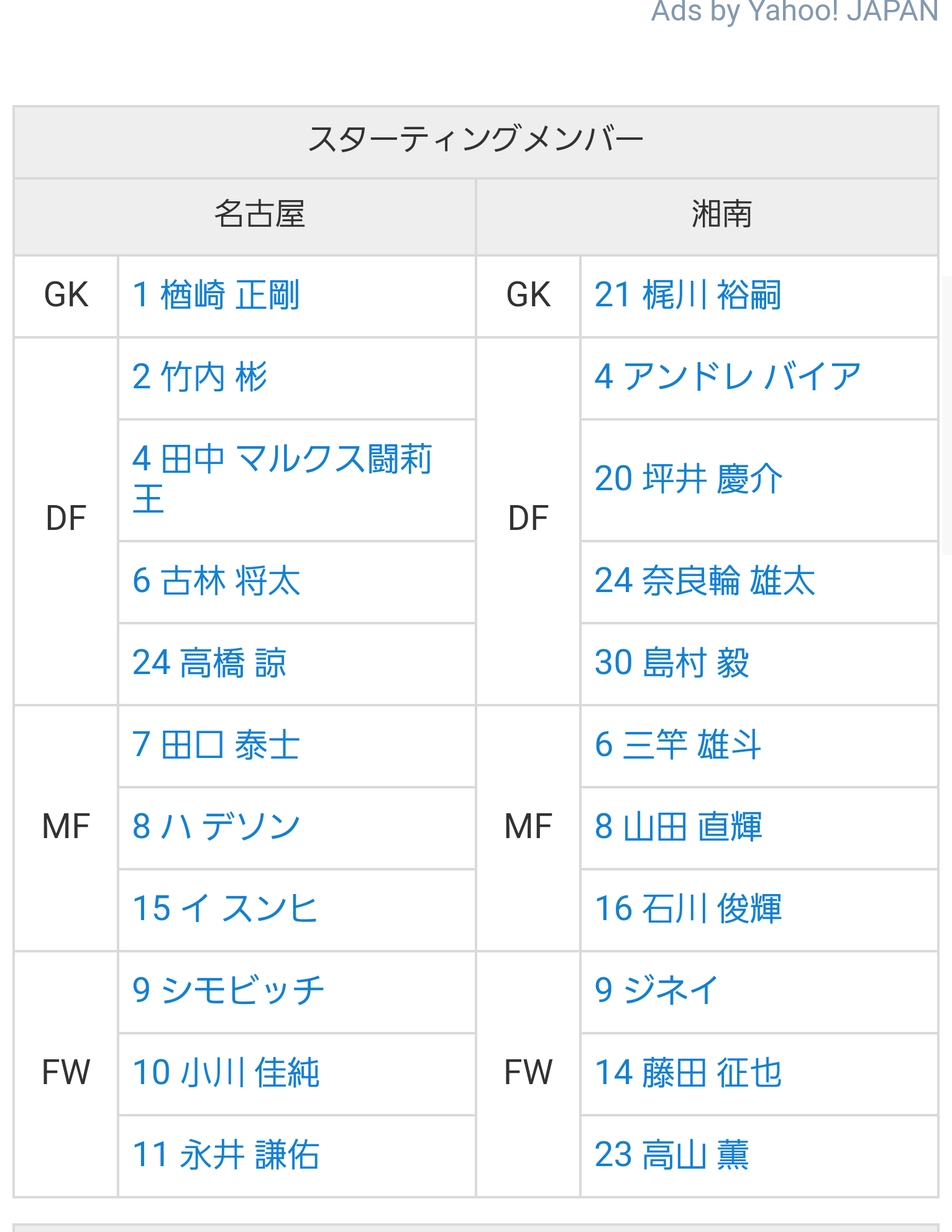Click Nagoya defender 2 竹内 彬
This screenshot has width=952, height=1232.
(199, 377)
